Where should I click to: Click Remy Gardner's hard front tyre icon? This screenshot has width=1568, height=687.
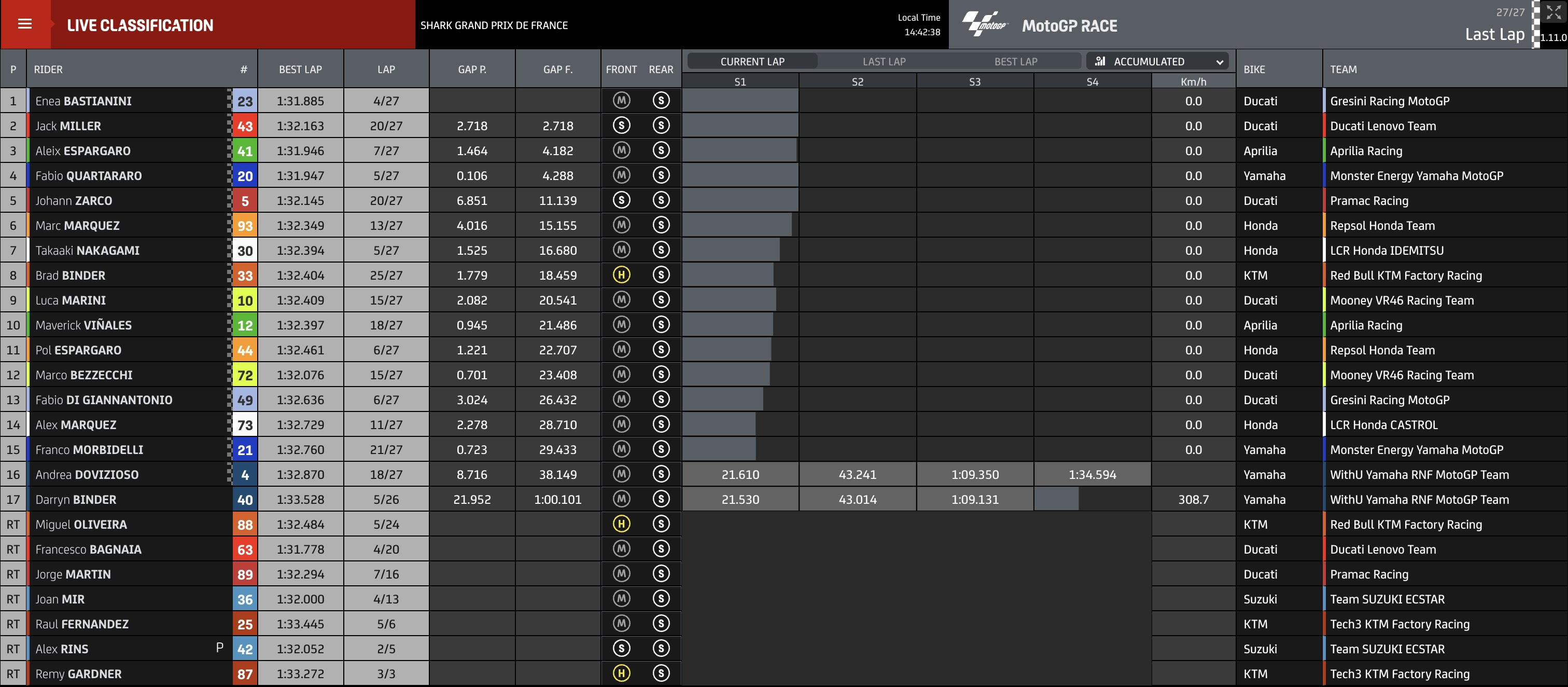click(621, 673)
